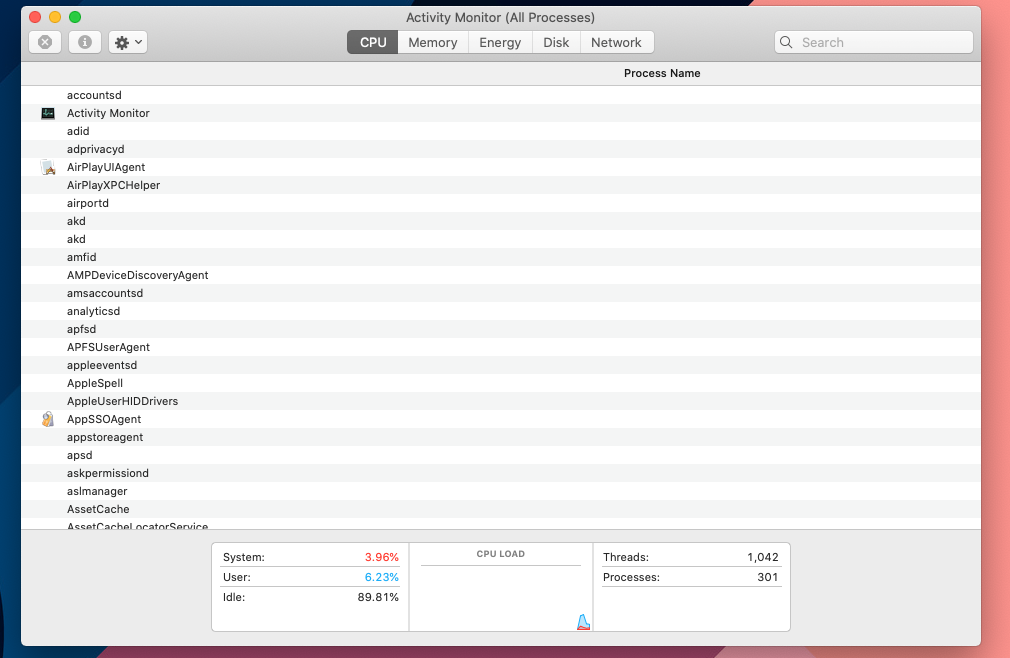The height and width of the screenshot is (658, 1010).
Task: Select the Activity Monitor process row
Action: [x=501, y=113]
